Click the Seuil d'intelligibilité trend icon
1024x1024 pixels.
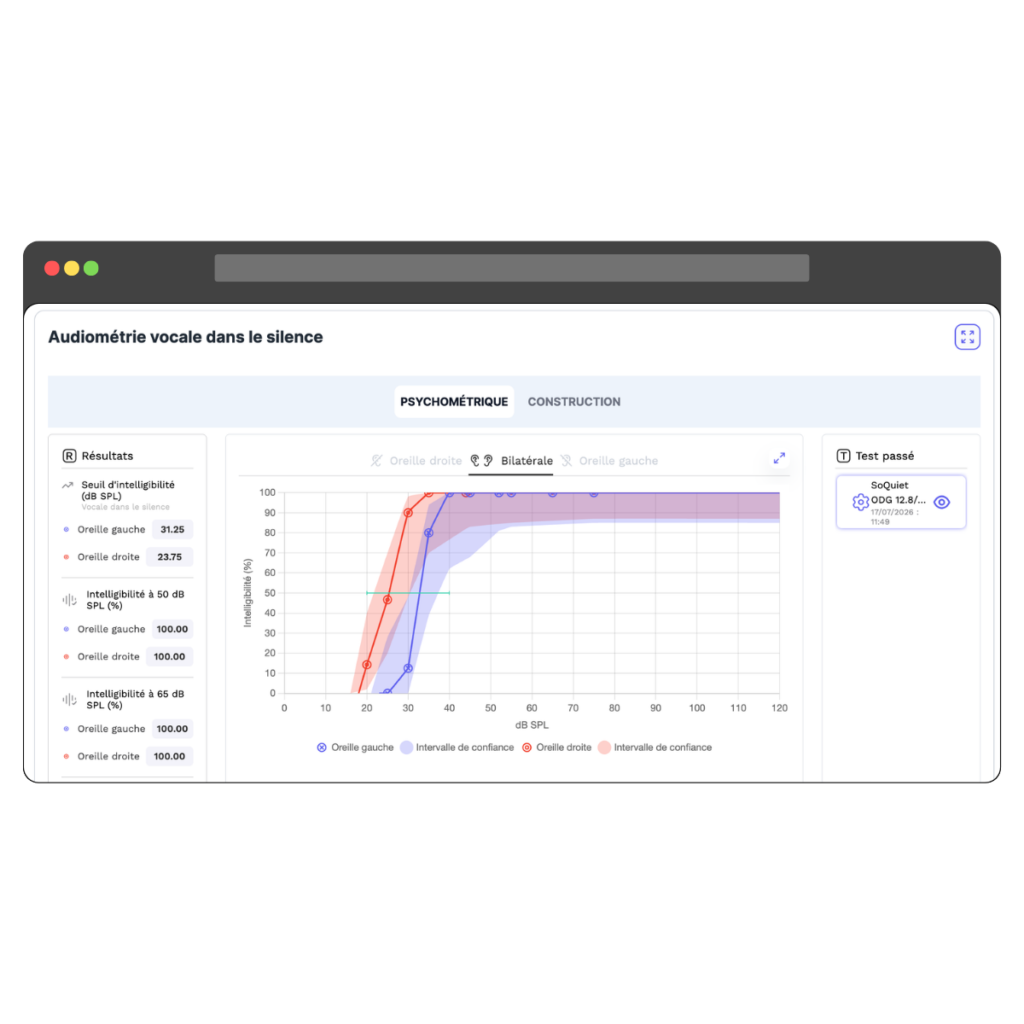(67, 485)
